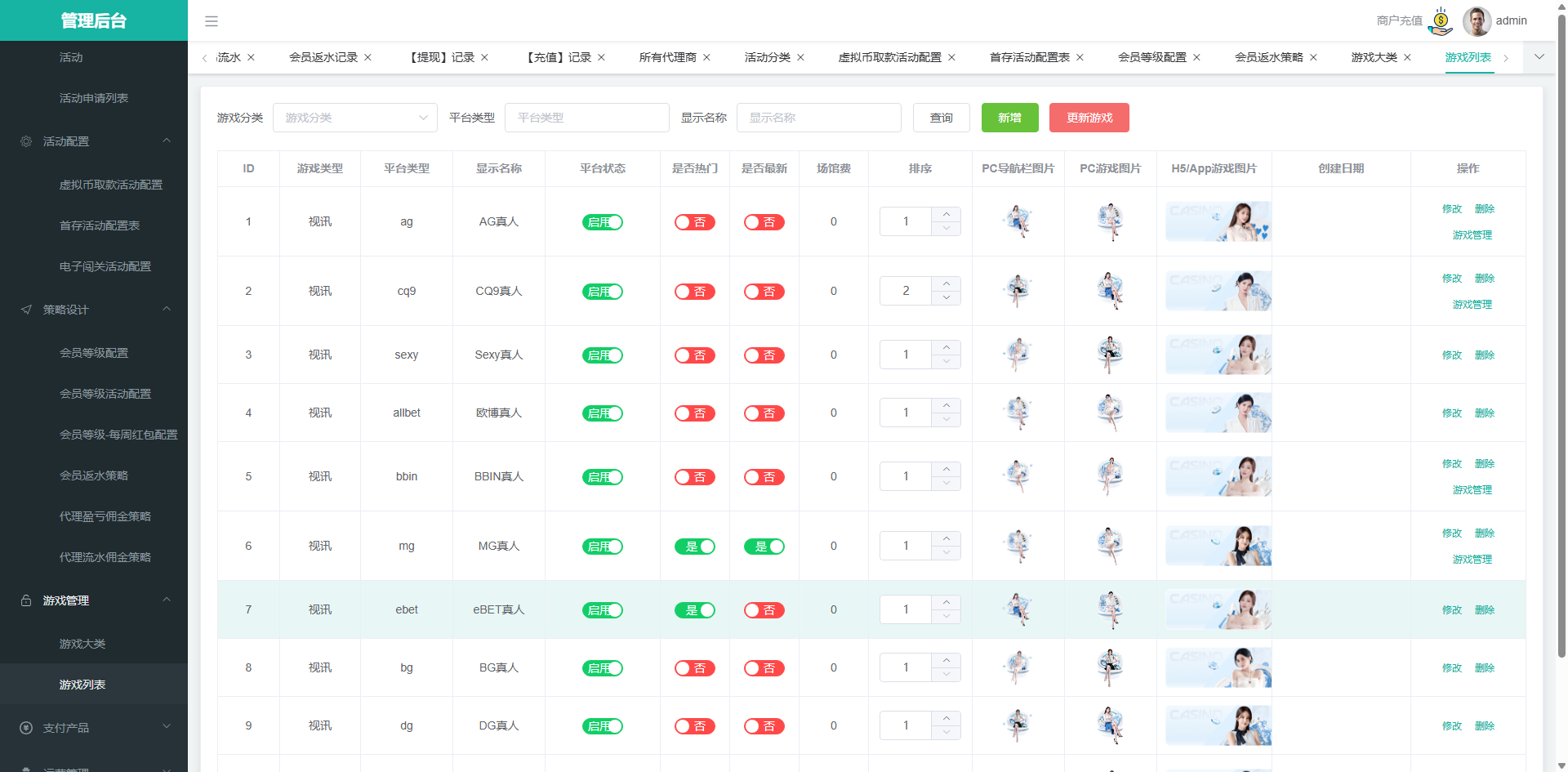1568x772 pixels.
Task: Switch to the 游戏大类 tab
Action: 1374,57
